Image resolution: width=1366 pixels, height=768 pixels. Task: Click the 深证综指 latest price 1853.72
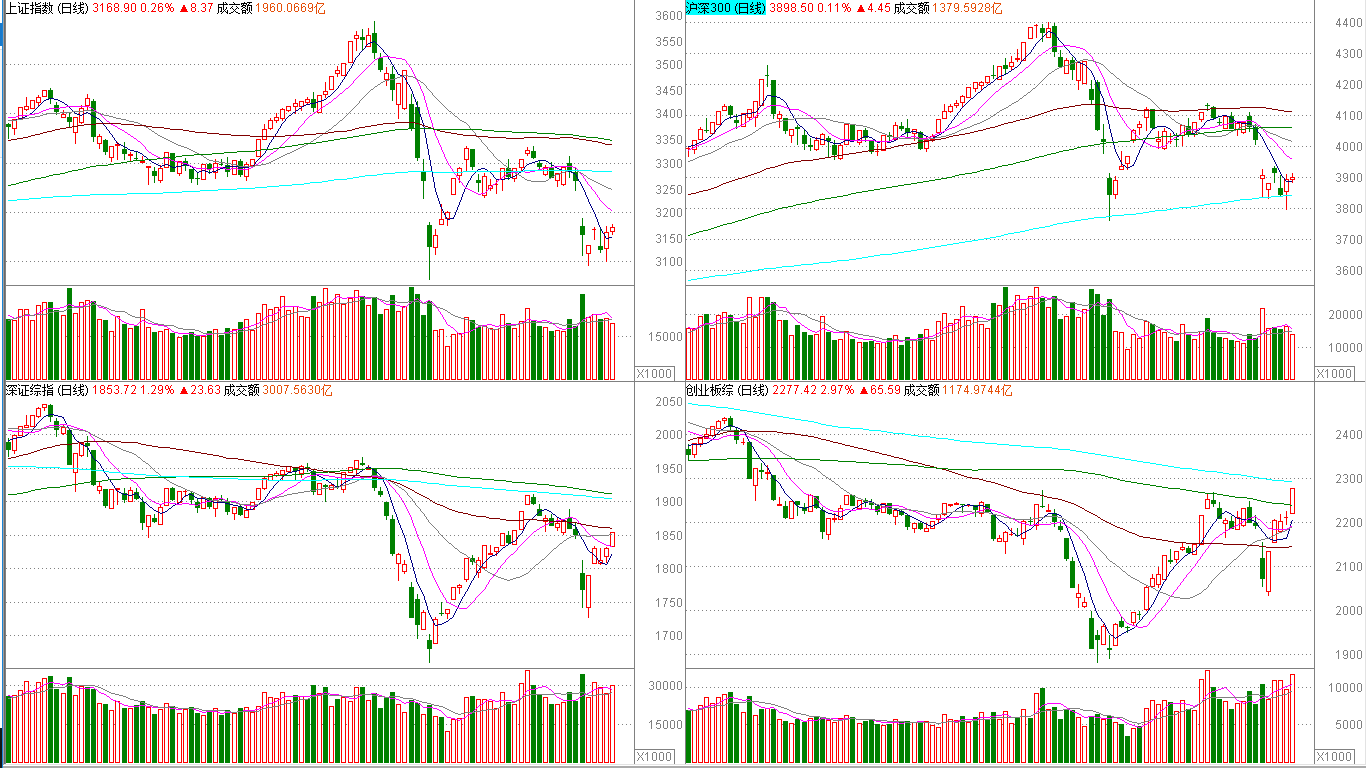click(113, 390)
